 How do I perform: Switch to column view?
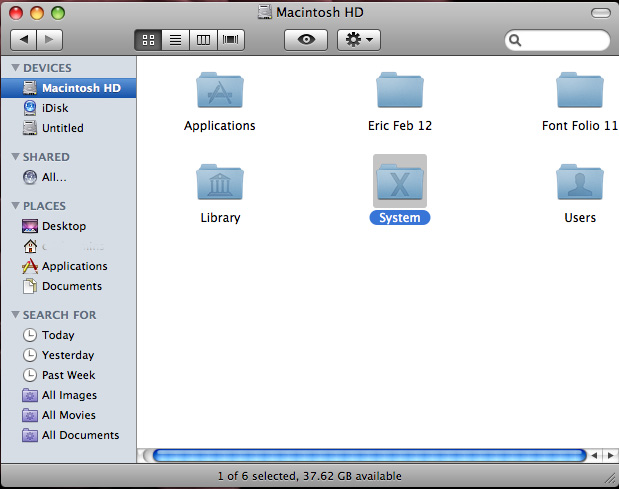pos(203,40)
